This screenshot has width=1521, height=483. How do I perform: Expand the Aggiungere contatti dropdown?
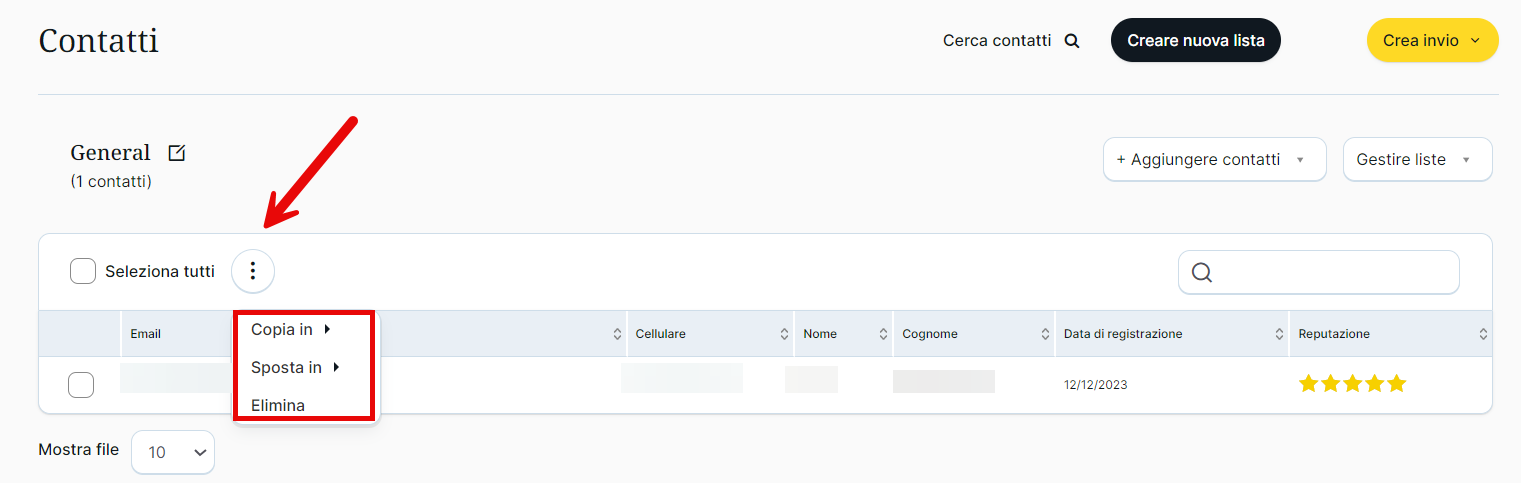[x=1214, y=160]
